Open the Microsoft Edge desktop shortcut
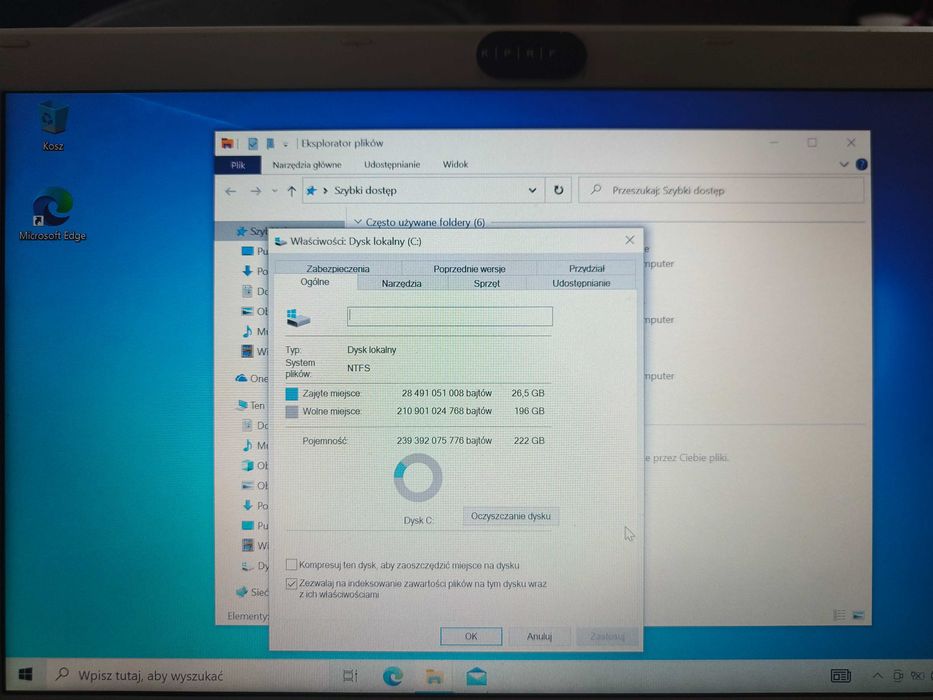This screenshot has height=700, width=933. coord(52,214)
